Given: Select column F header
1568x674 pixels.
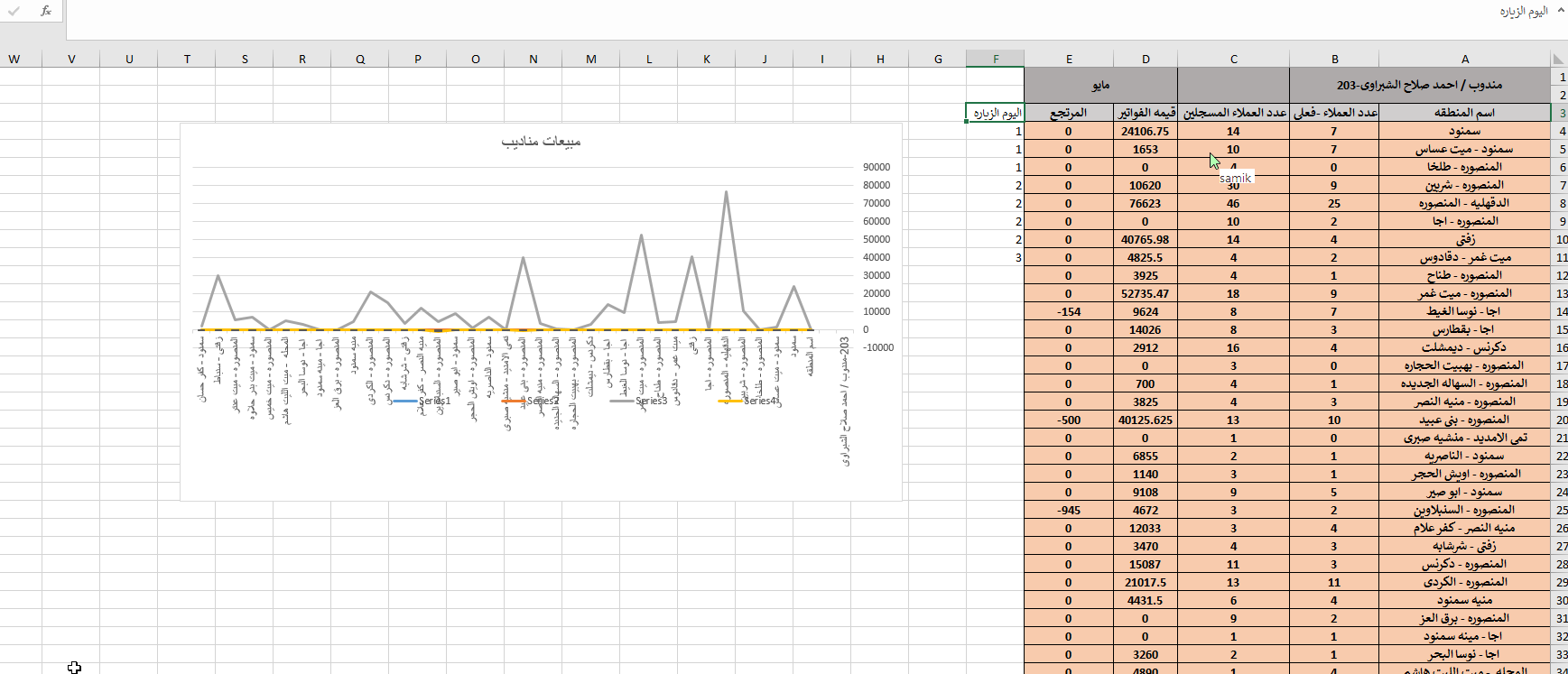Looking at the screenshot, I should [x=995, y=59].
